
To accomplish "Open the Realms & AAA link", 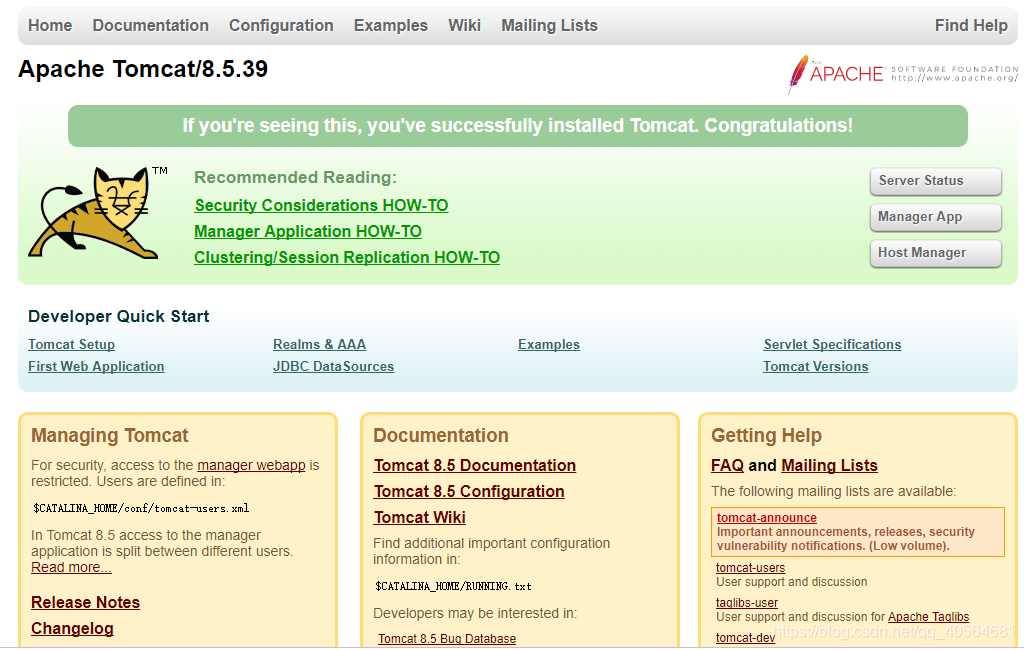I will [x=319, y=344].
